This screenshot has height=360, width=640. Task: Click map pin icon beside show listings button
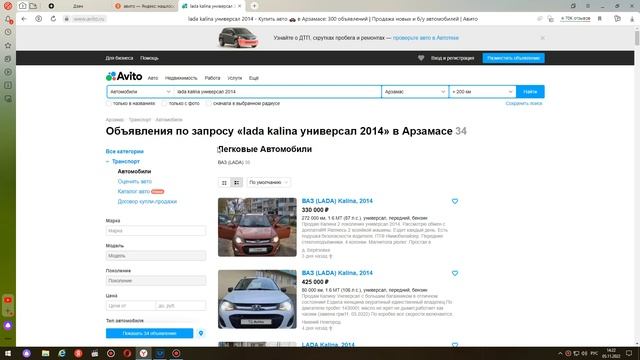tap(201, 333)
